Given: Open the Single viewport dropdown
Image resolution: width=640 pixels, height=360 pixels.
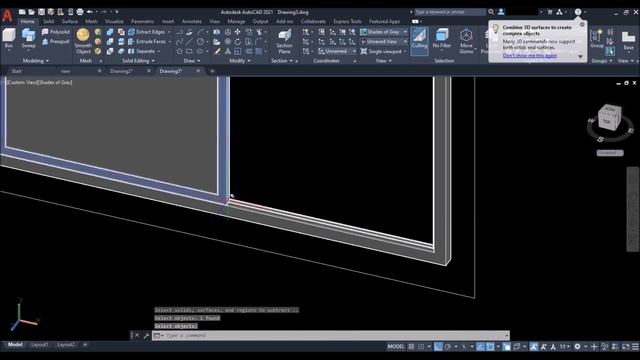Looking at the screenshot, I should (383, 51).
